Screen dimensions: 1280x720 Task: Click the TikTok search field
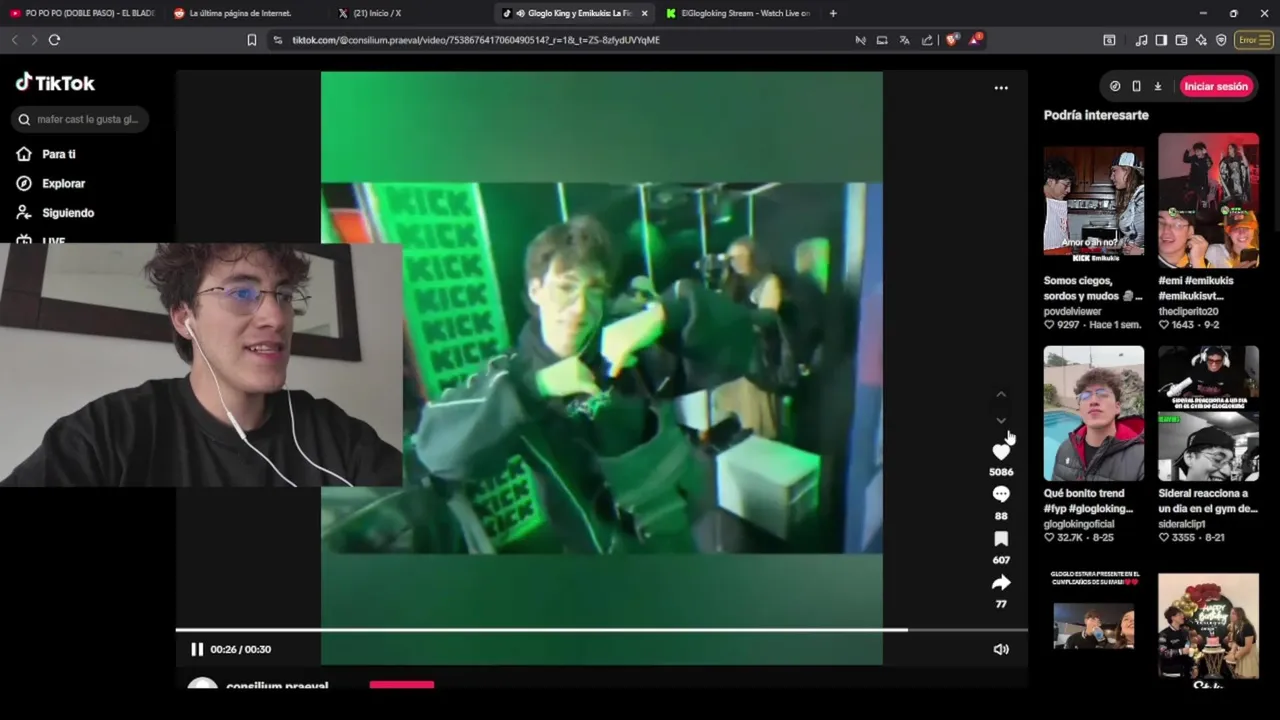[80, 119]
